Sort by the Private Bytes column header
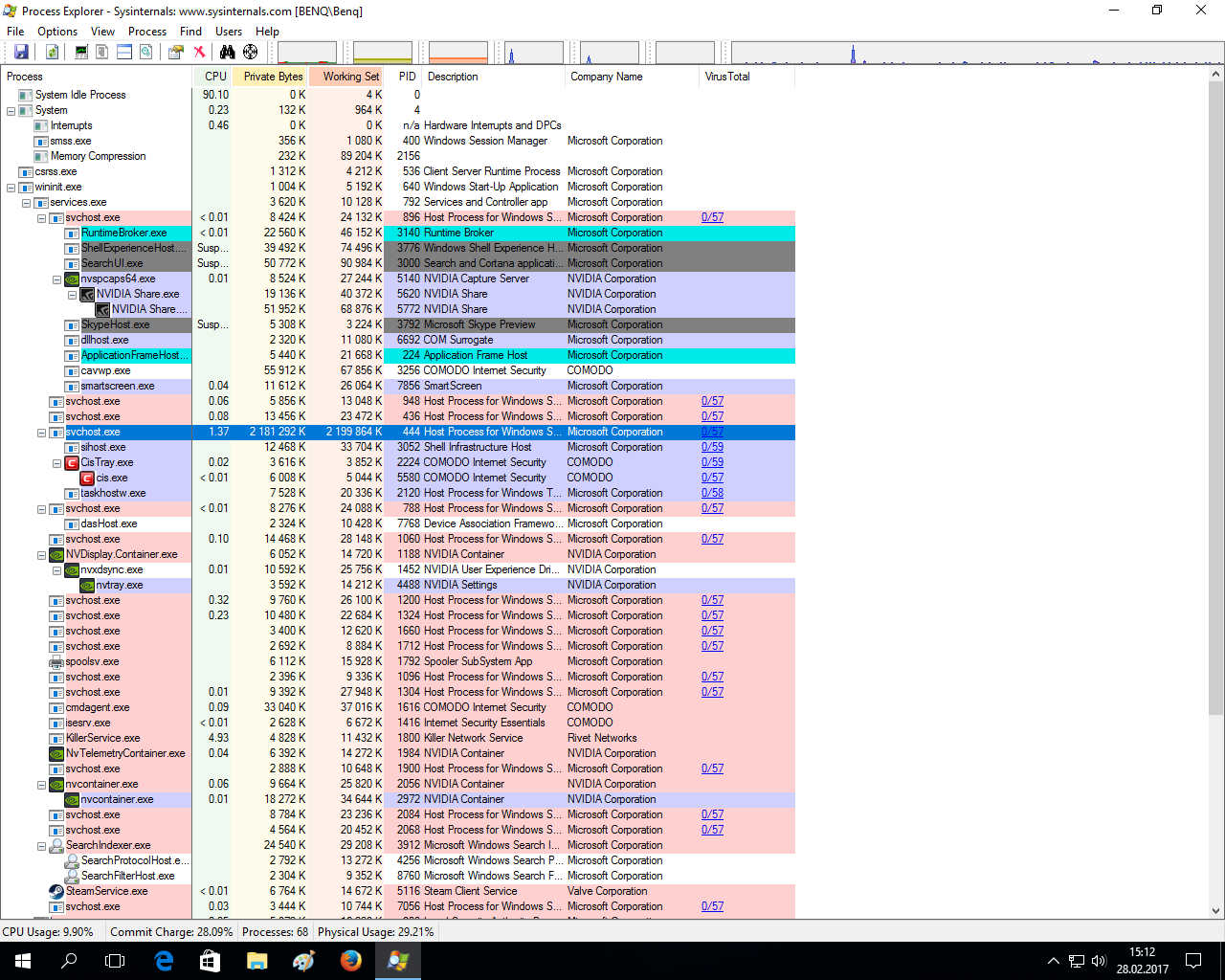The width and height of the screenshot is (1225, 980). tap(273, 77)
